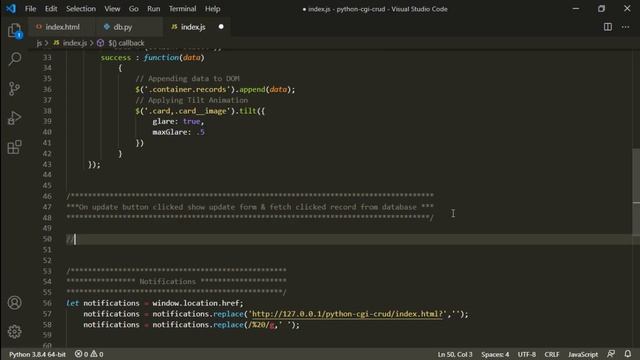Image resolution: width=640 pixels, height=360 pixels.
Task: Place cursor on line 50 comment
Action: click(x=70, y=239)
